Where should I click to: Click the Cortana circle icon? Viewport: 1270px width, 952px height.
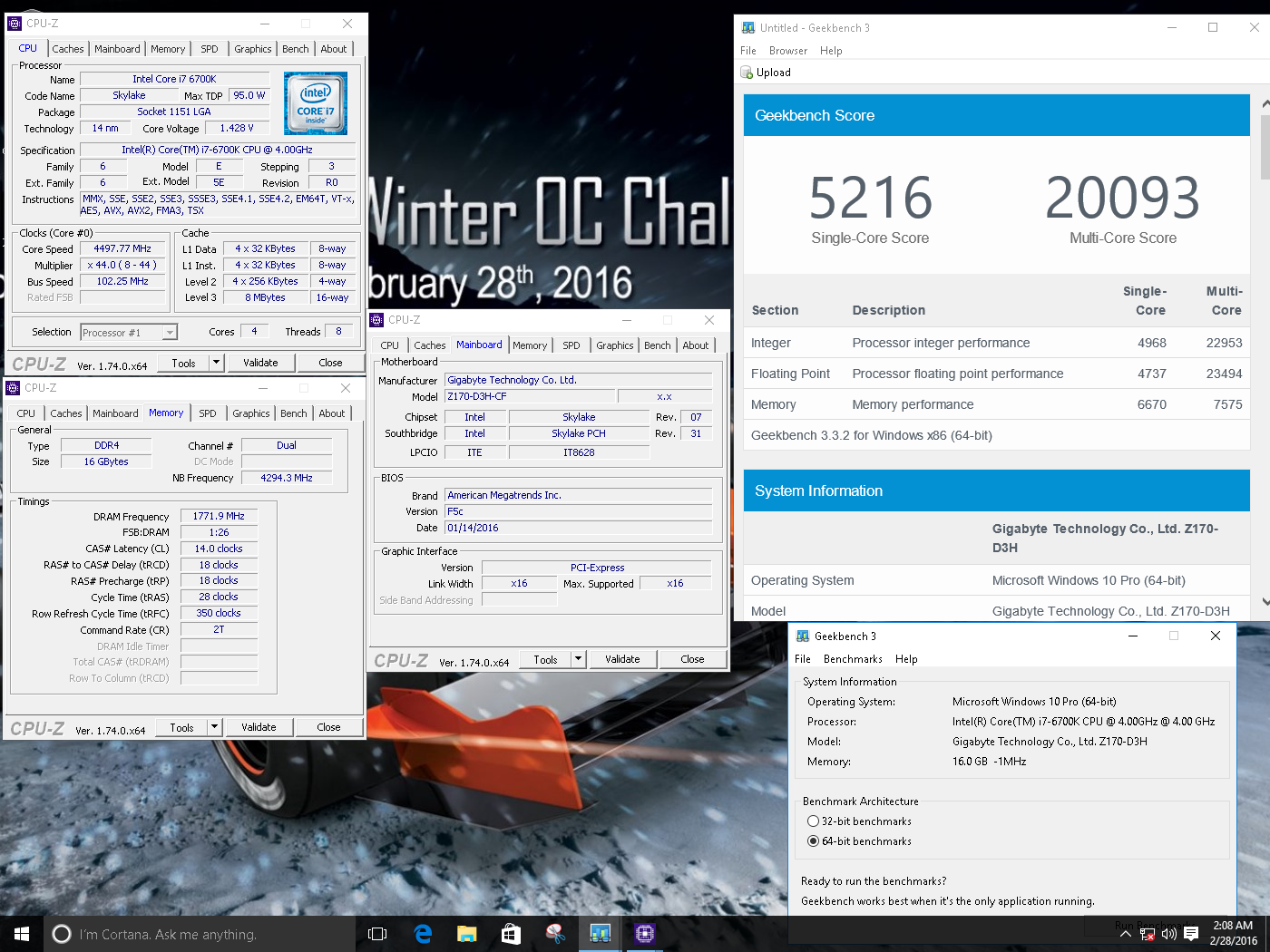(x=62, y=934)
